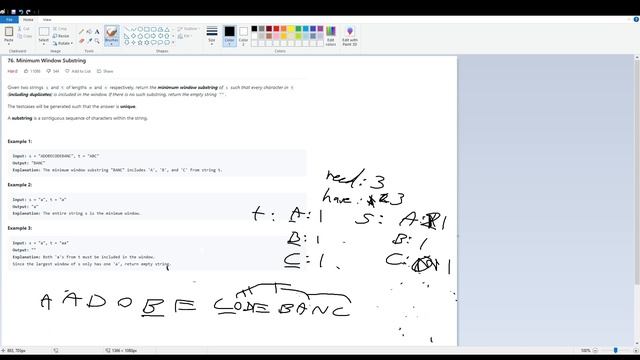Image resolution: width=640 pixels, height=360 pixels.
Task: Choose the Five-point star shape
Action: click(x=140, y=42)
